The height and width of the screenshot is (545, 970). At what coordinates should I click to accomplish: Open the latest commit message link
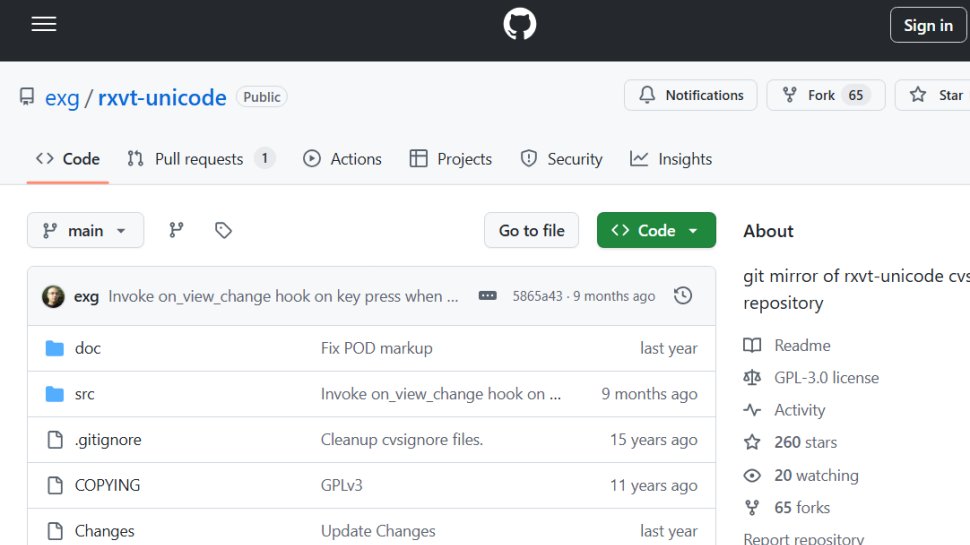click(x=283, y=296)
